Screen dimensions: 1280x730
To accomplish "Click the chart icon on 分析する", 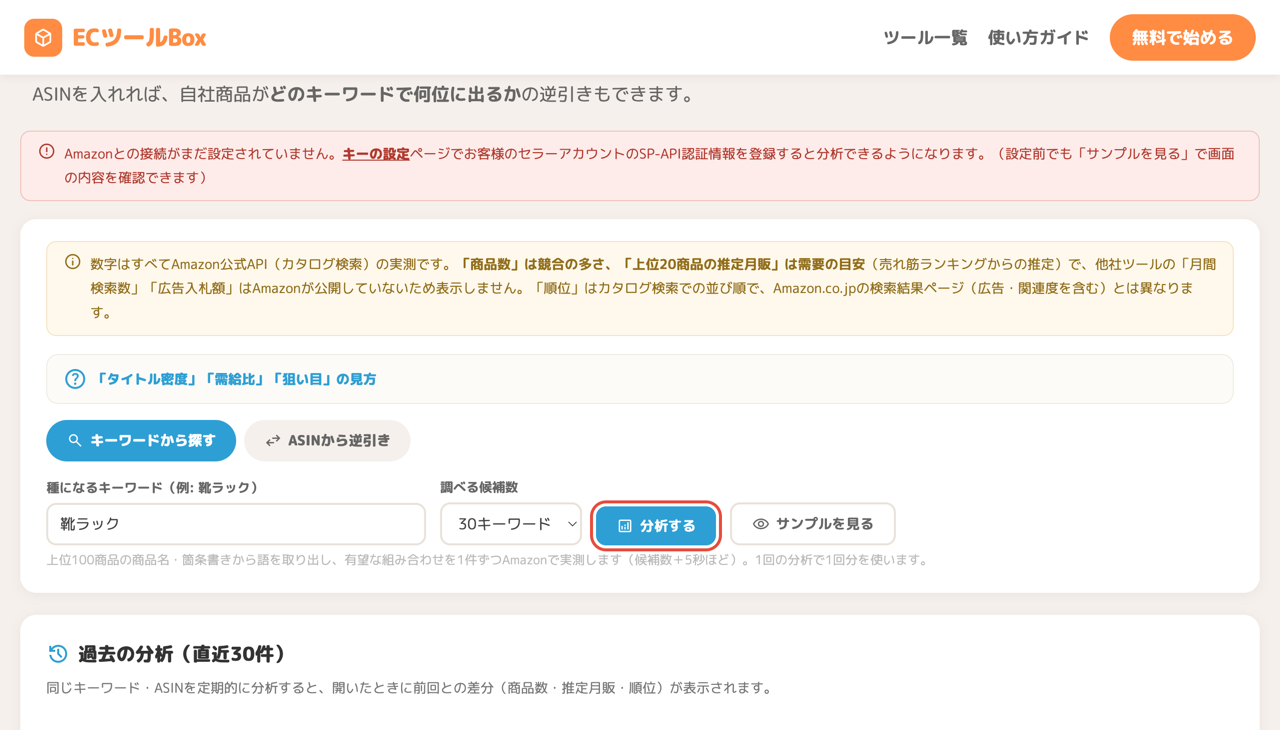I will [625, 525].
